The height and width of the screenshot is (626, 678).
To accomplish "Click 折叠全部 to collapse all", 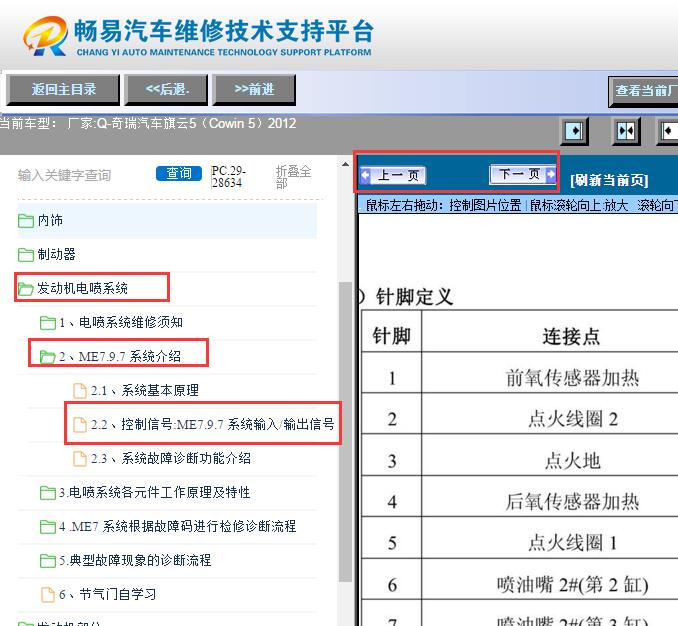I will tap(293, 176).
